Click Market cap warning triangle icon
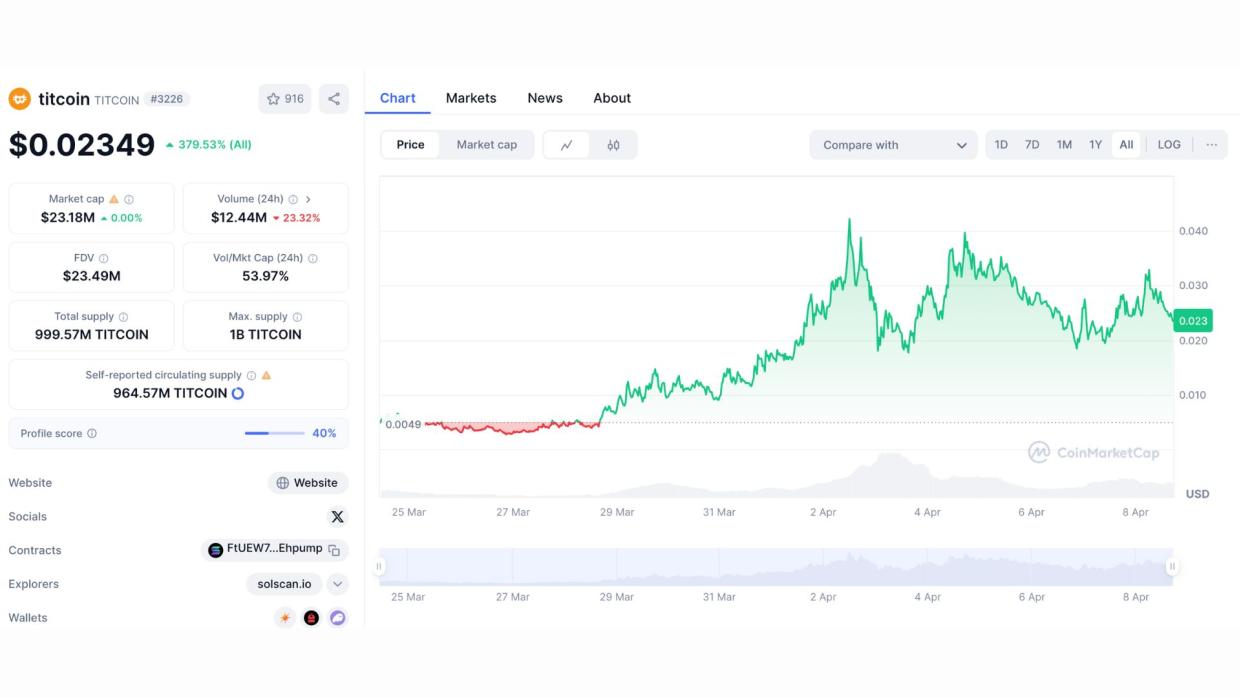Screen dimensions: 1240x698 coord(114,199)
